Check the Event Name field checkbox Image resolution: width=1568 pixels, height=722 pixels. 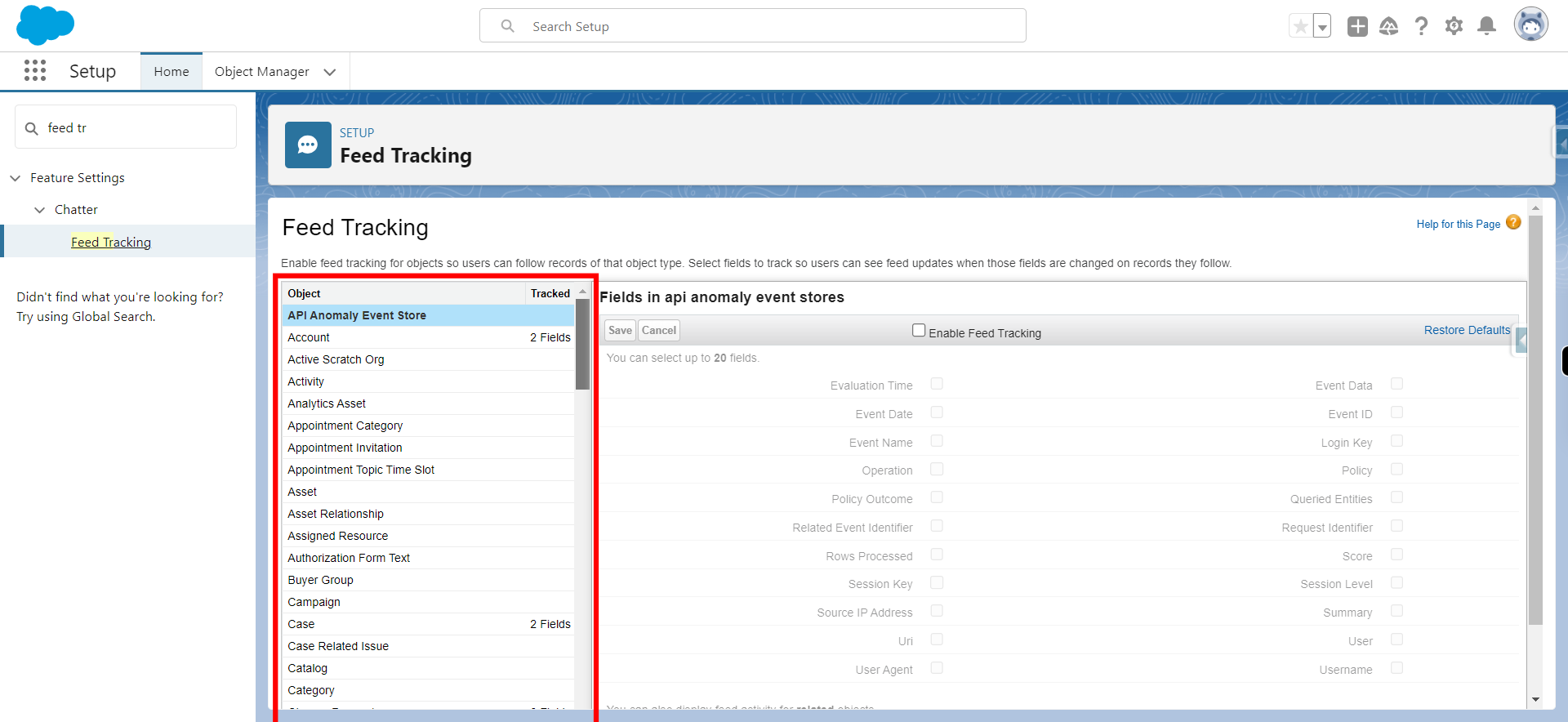[x=937, y=441]
